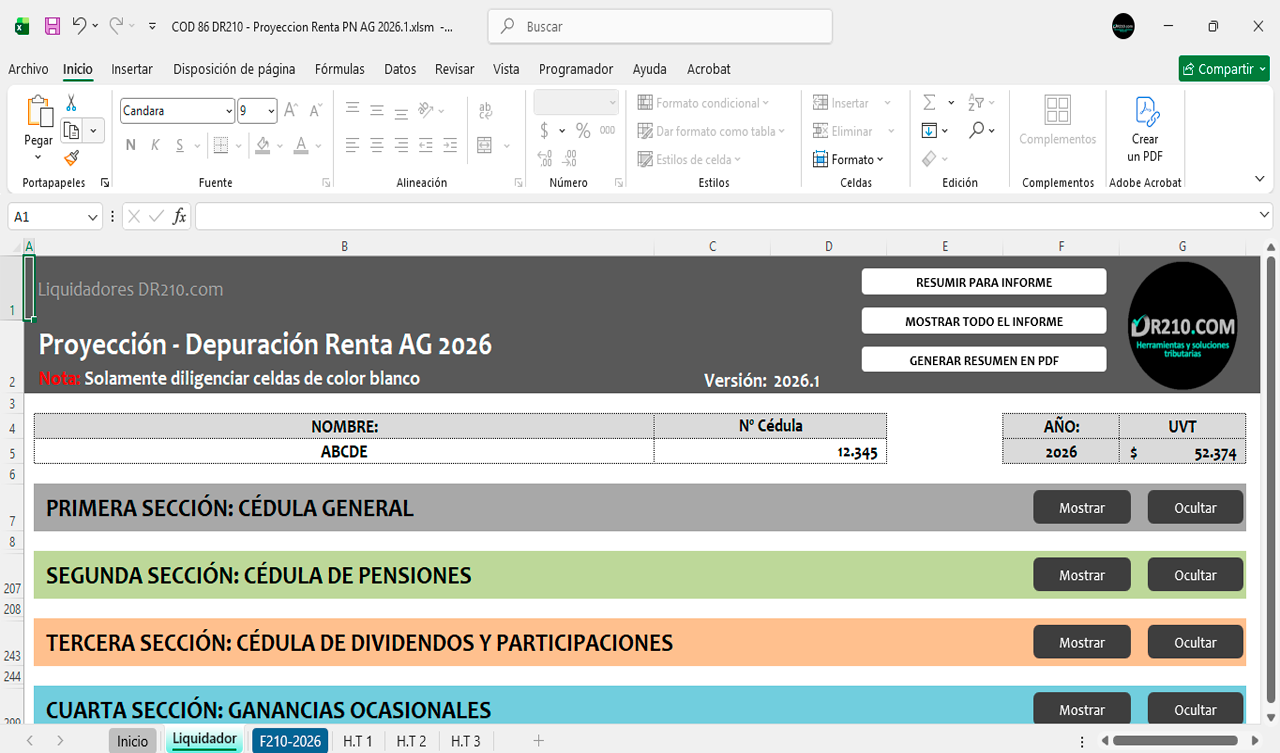Image resolution: width=1280 pixels, height=753 pixels.
Task: Click the Cut scissors icon
Action: (x=71, y=103)
